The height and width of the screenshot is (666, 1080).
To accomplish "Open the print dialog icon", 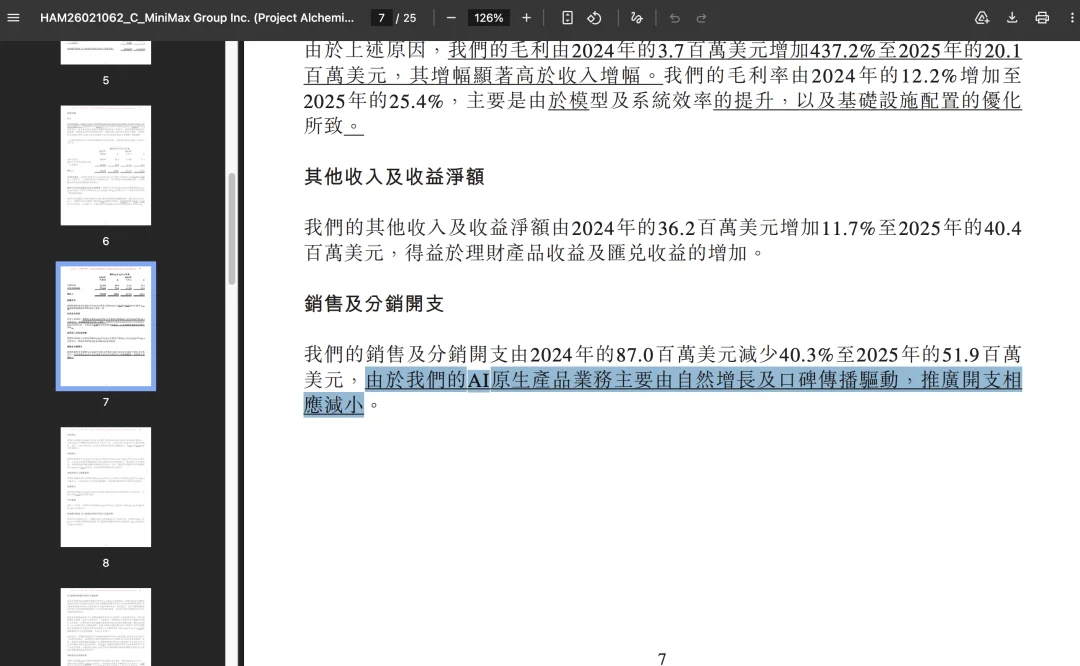I will [1042, 17].
